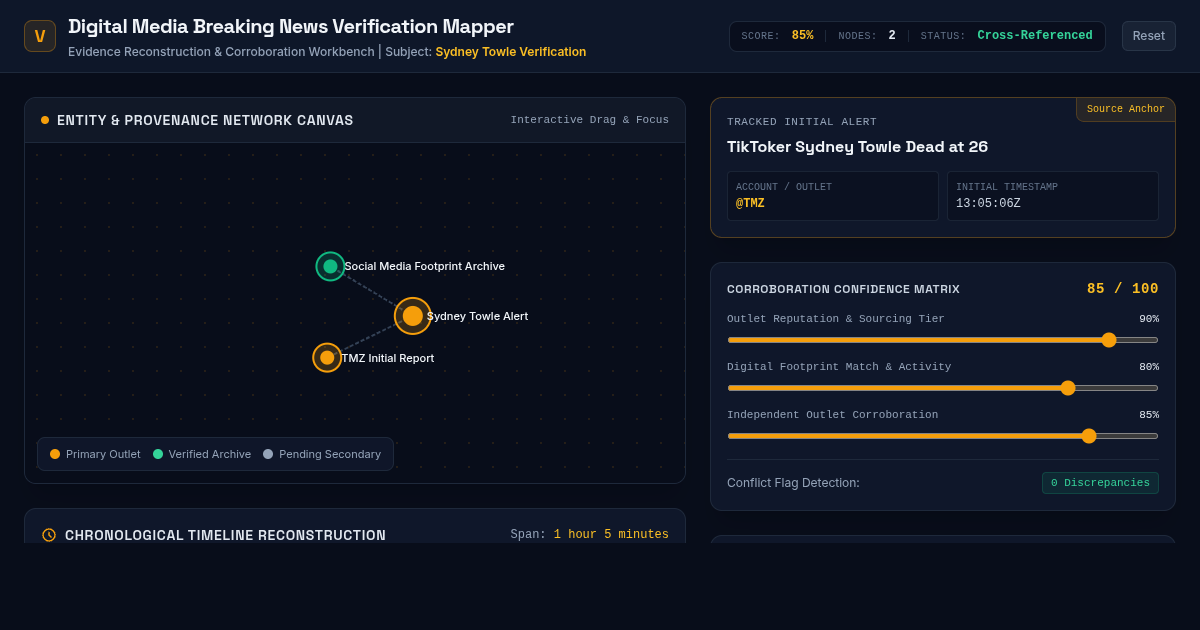
Task: Click the 85 / 100 confidence score
Action: [1123, 289]
